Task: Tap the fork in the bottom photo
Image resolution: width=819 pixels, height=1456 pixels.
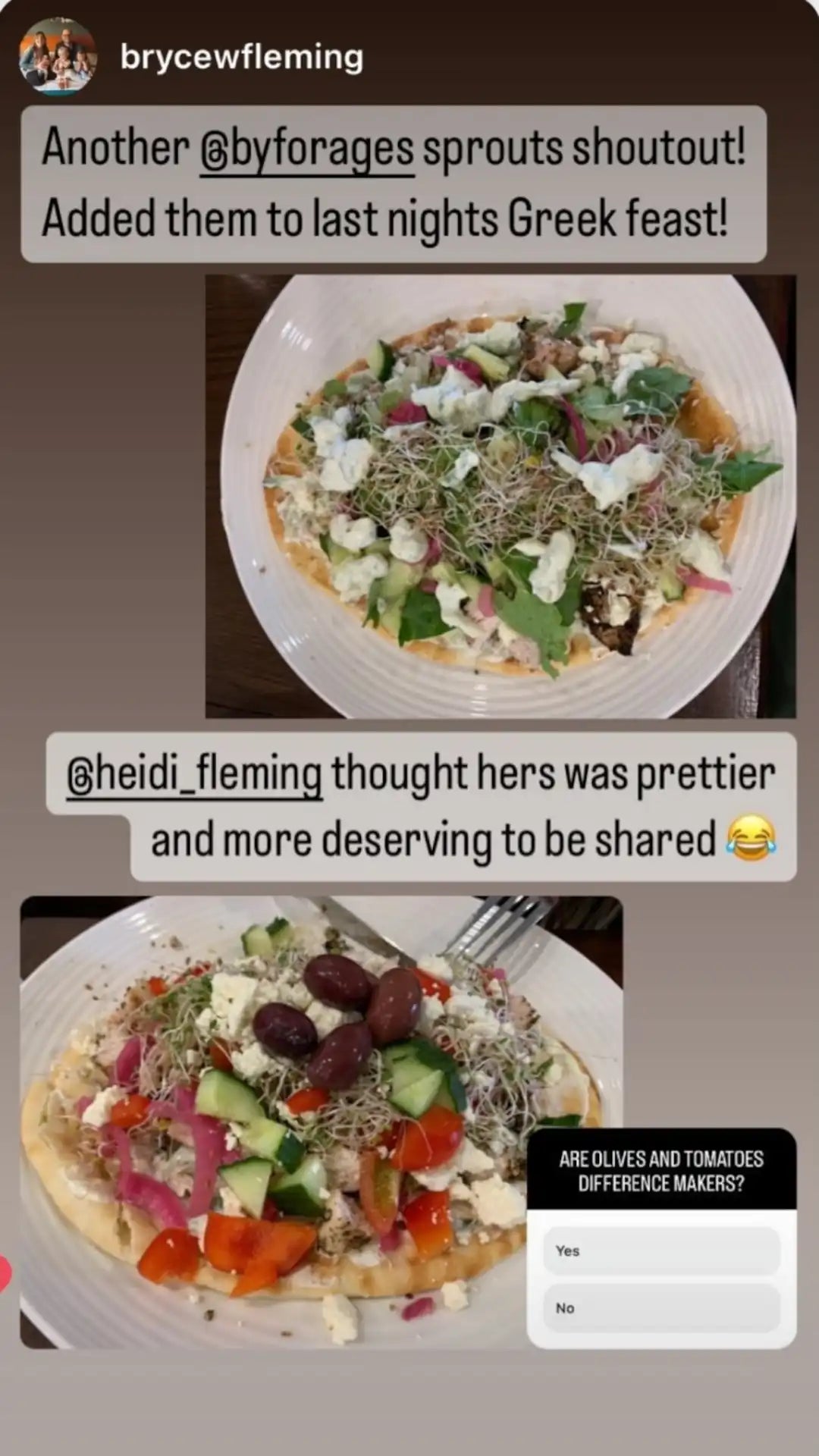Action: click(500, 927)
